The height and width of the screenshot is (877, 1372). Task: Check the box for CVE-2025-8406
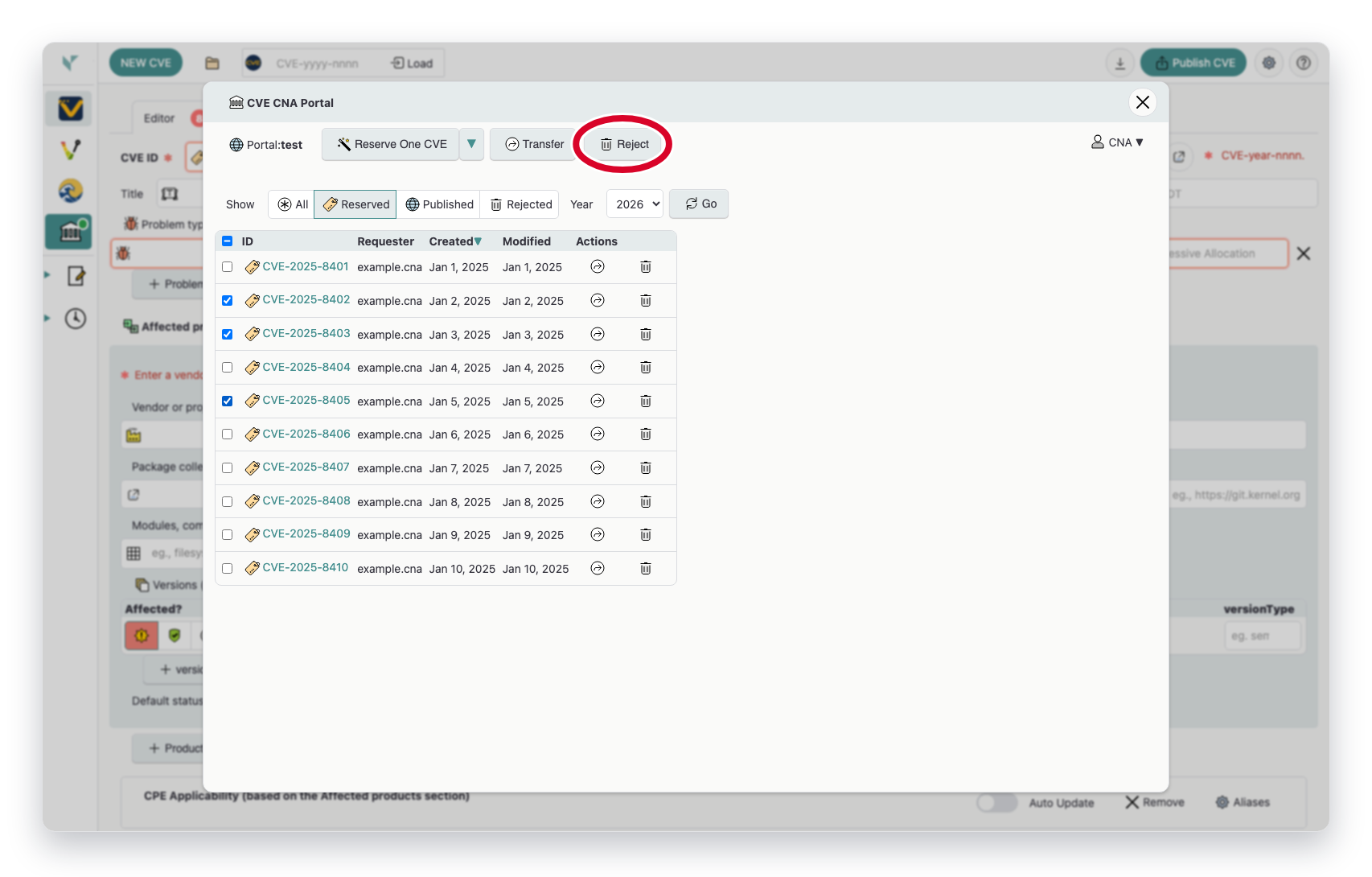click(228, 434)
